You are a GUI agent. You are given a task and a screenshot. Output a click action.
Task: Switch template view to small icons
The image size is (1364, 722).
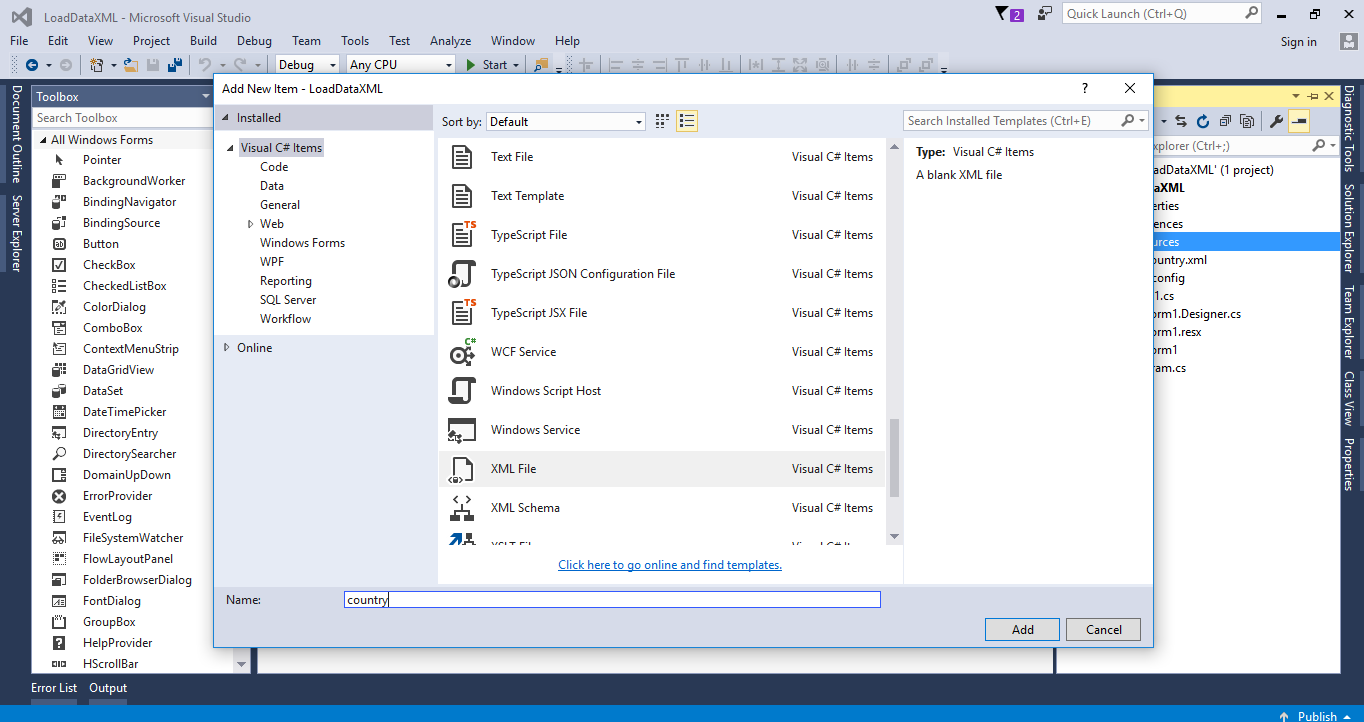coord(662,121)
